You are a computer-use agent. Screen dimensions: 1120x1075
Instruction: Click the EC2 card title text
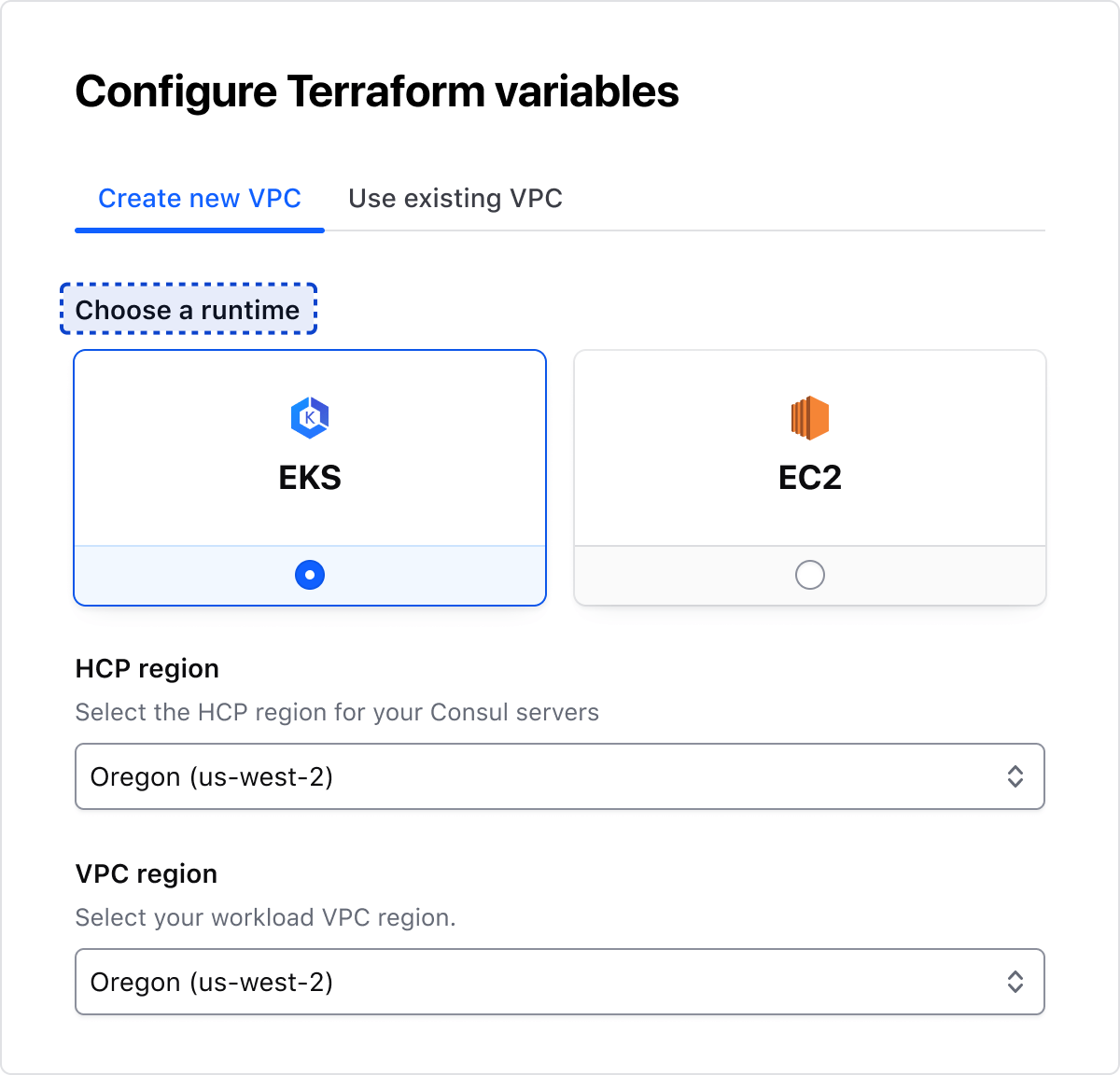pos(809,478)
